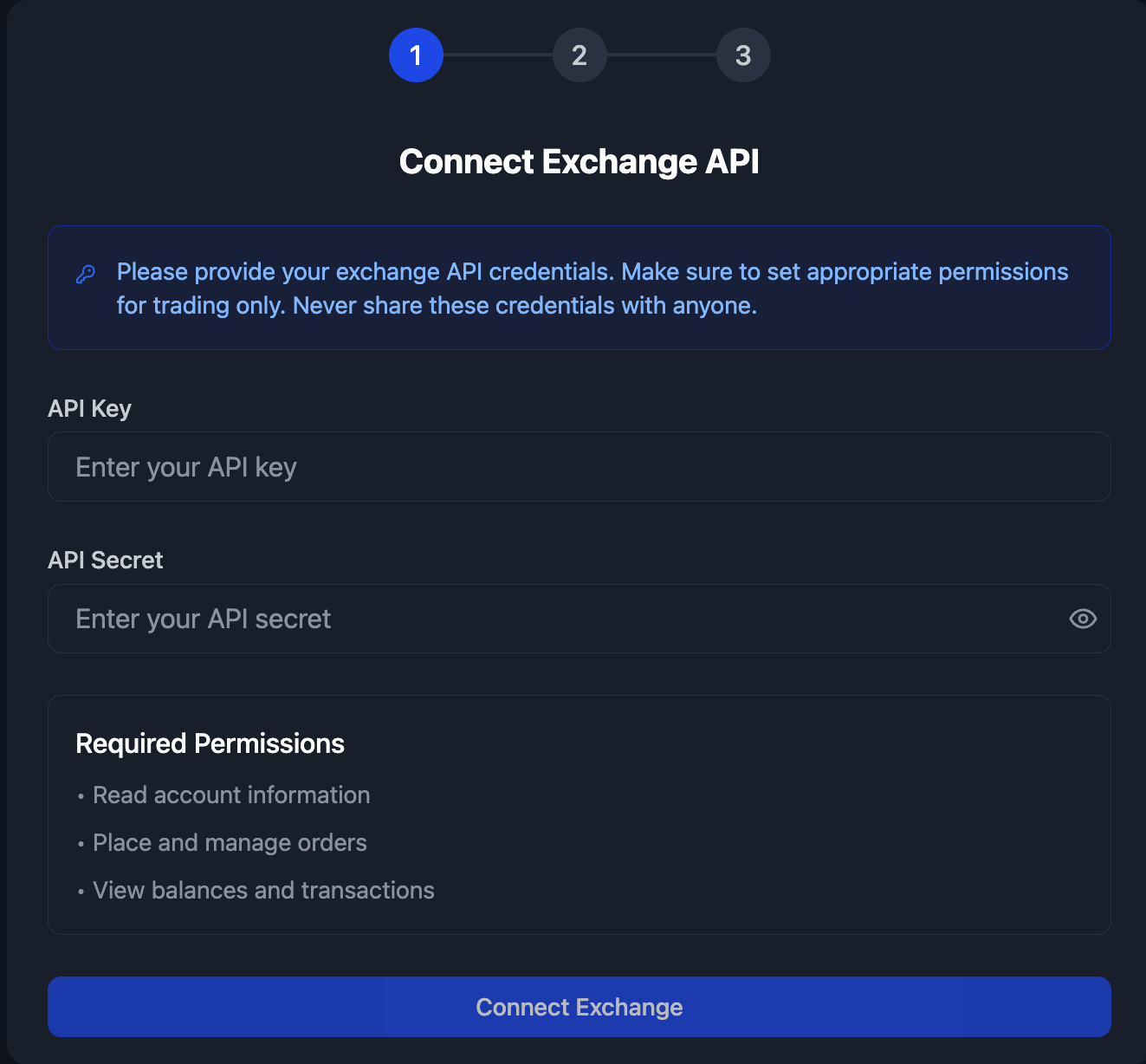The width and height of the screenshot is (1146, 1064).
Task: Click the bullet before "Read account information"
Action: coord(81,796)
